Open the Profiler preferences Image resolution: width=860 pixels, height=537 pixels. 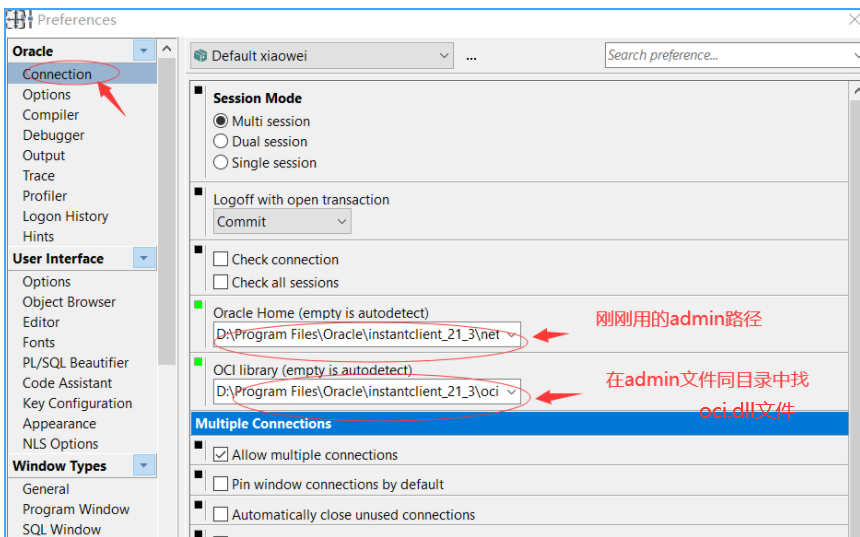point(44,196)
